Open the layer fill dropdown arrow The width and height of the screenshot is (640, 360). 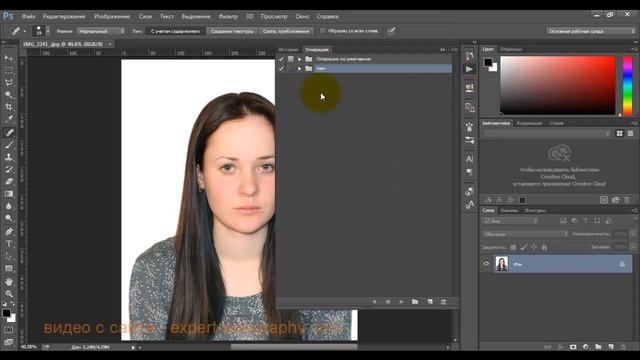click(x=633, y=247)
